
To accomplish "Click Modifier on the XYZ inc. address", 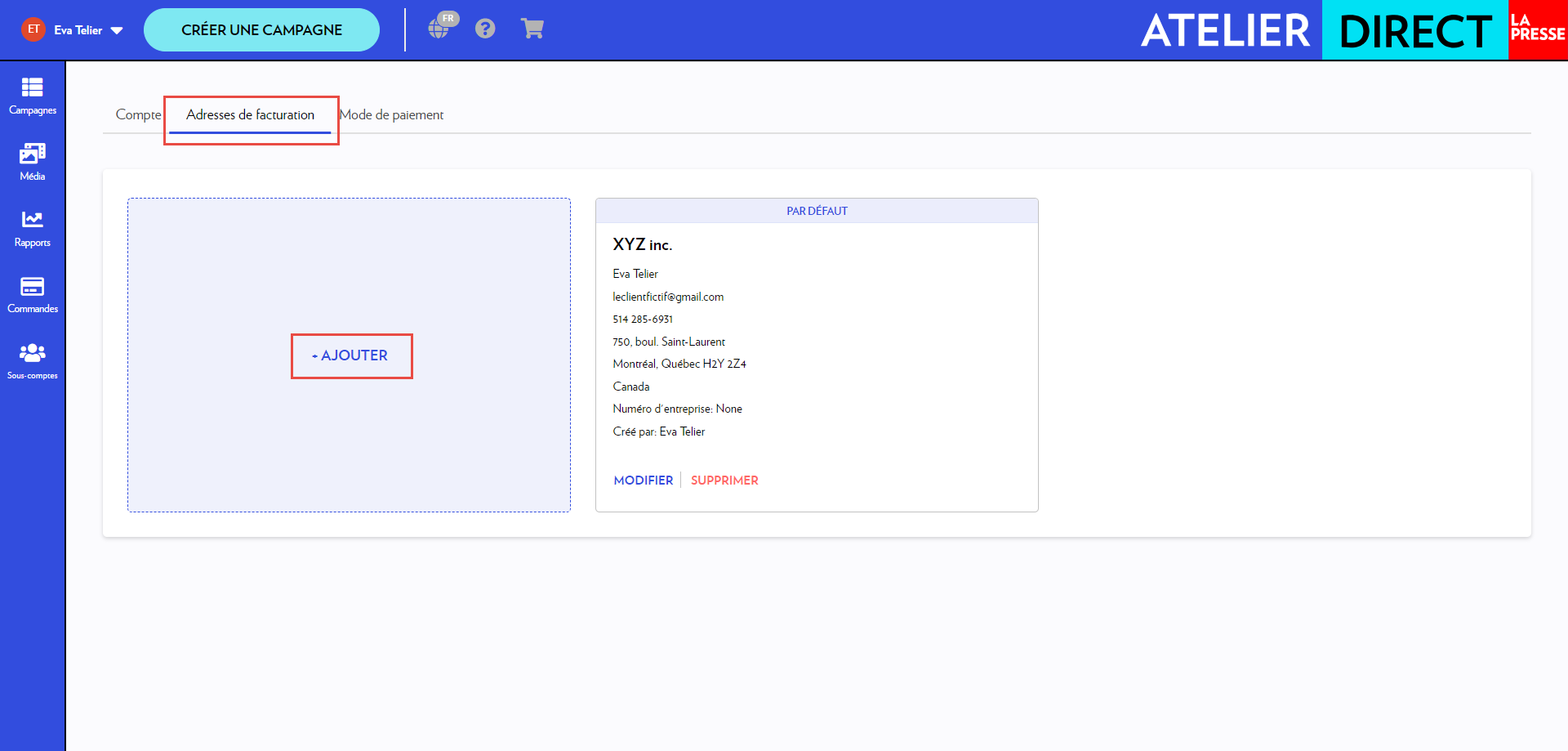I will pos(643,481).
